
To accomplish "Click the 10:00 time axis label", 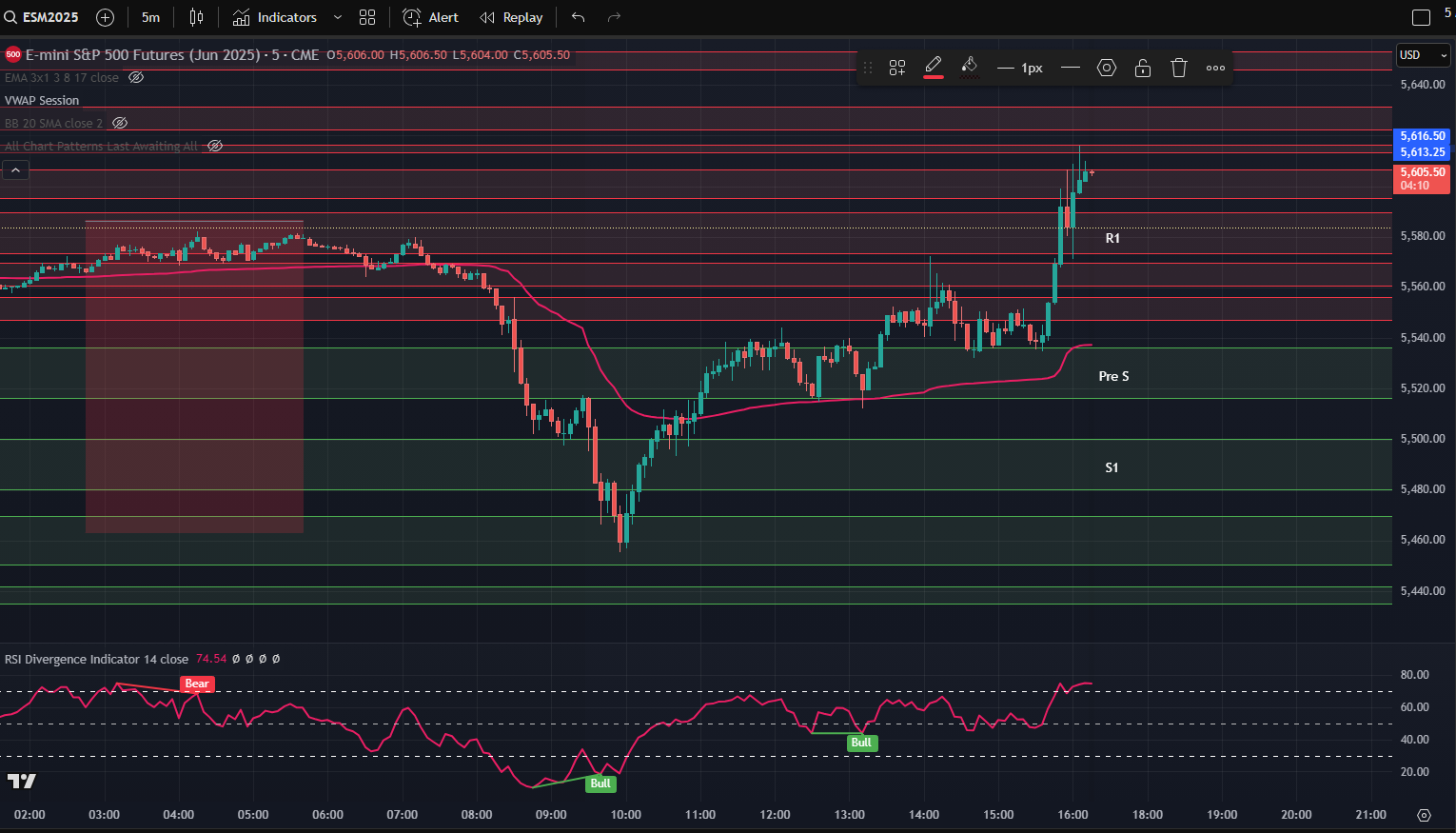I will 625,815.
